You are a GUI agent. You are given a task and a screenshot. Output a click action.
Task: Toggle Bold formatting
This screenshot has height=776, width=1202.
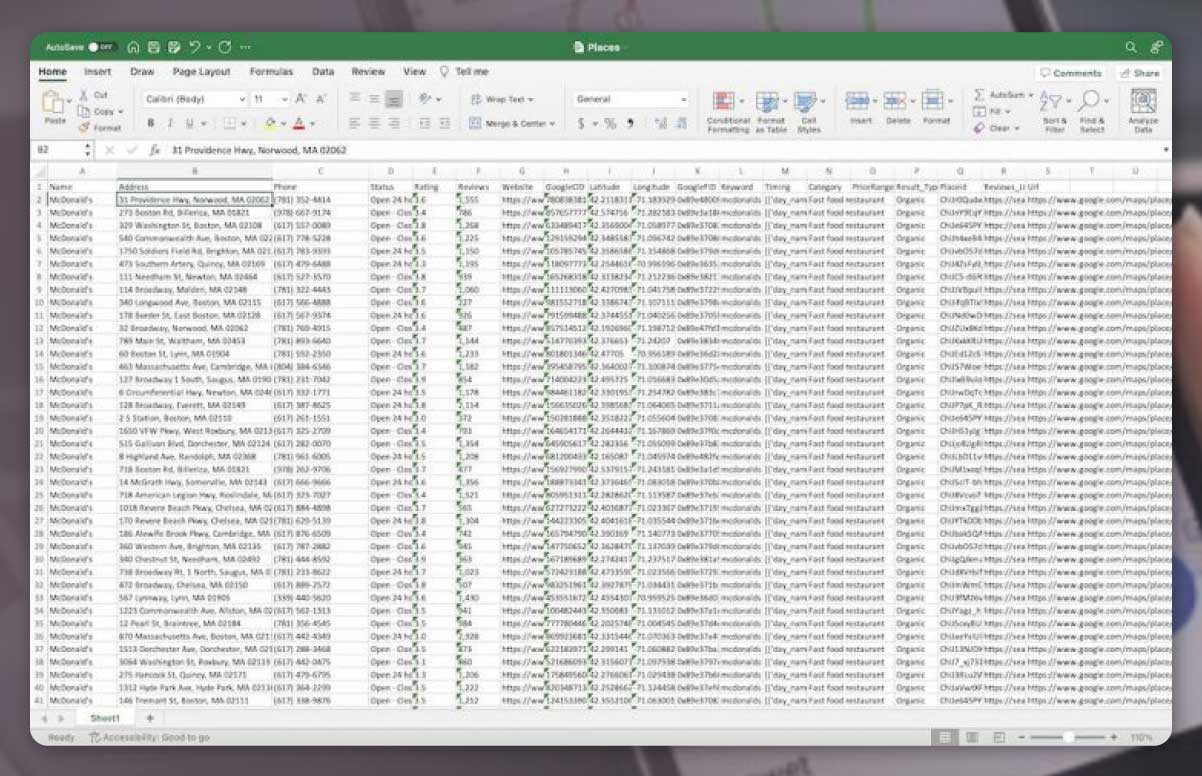151,123
